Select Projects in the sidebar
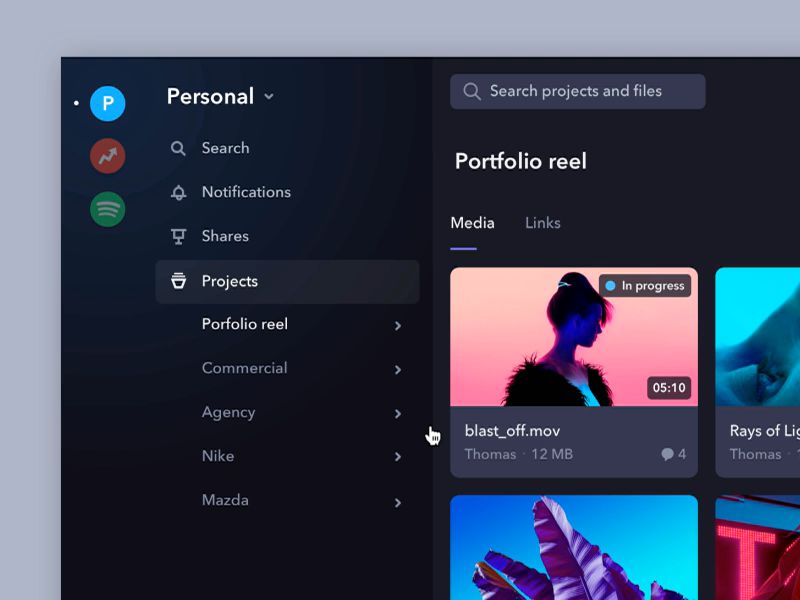 click(x=287, y=282)
